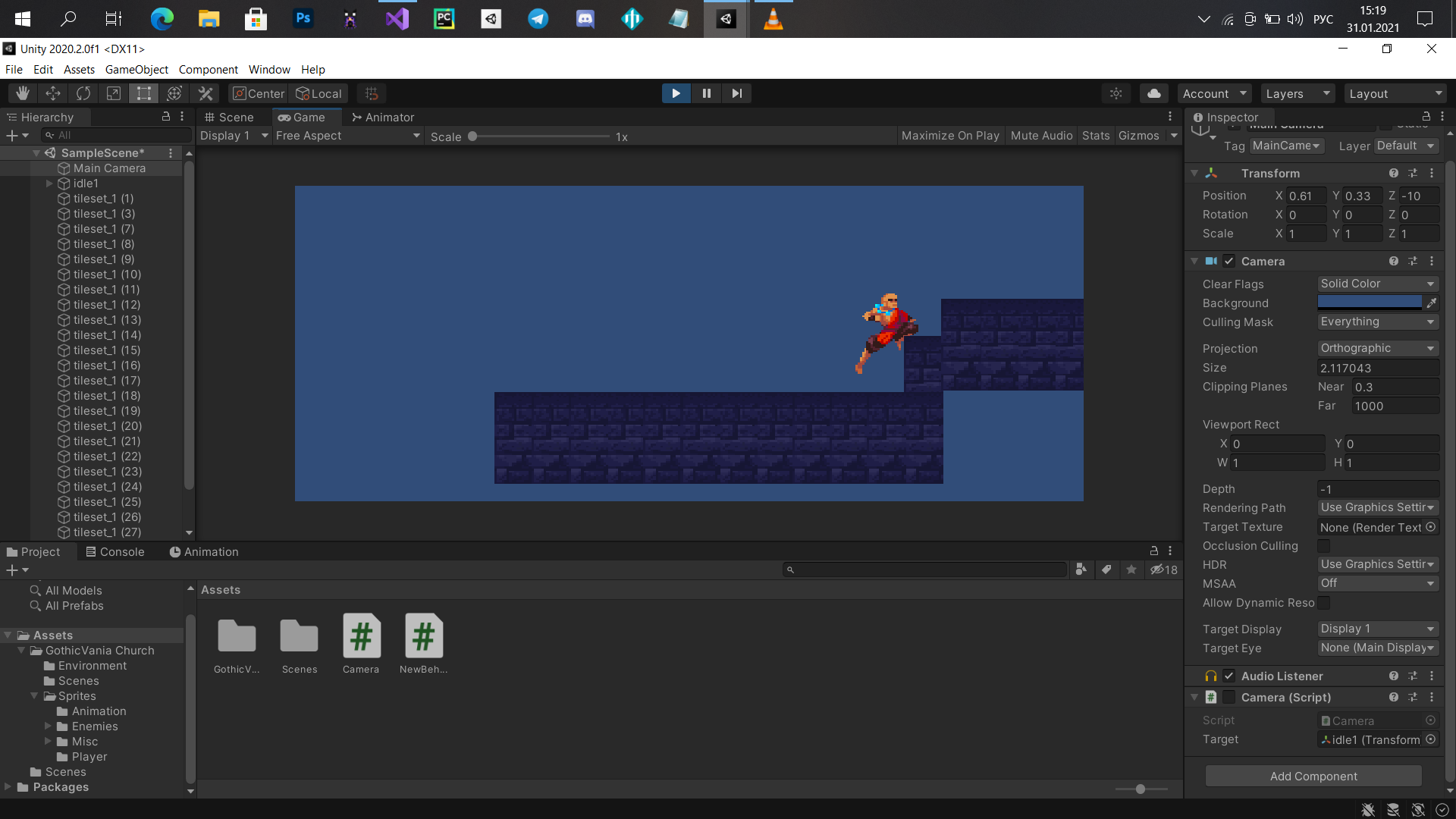Toggle Camera component enabled checkbox
The width and height of the screenshot is (1456, 819).
(1229, 261)
